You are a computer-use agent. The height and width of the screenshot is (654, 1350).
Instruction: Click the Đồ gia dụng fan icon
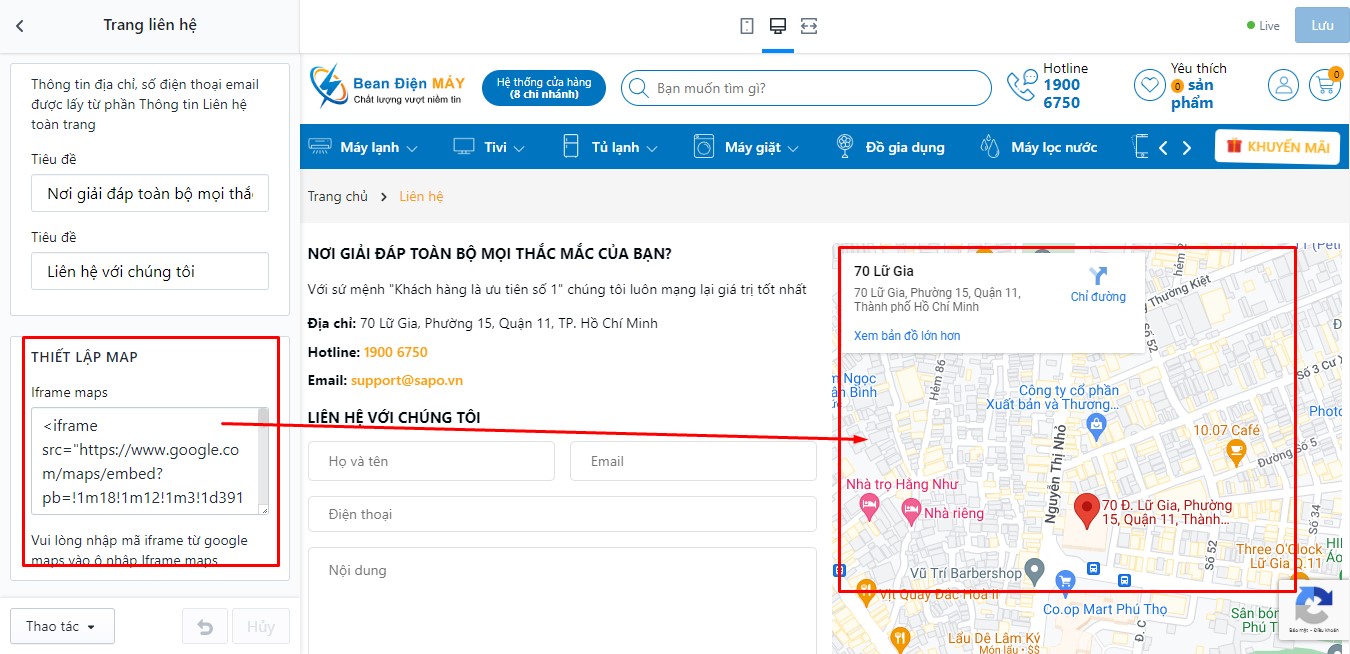point(846,147)
